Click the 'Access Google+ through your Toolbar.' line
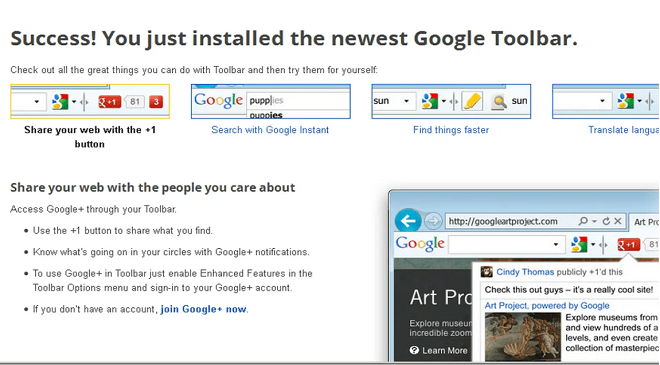Viewport: 660px width, 365px height. click(93, 209)
